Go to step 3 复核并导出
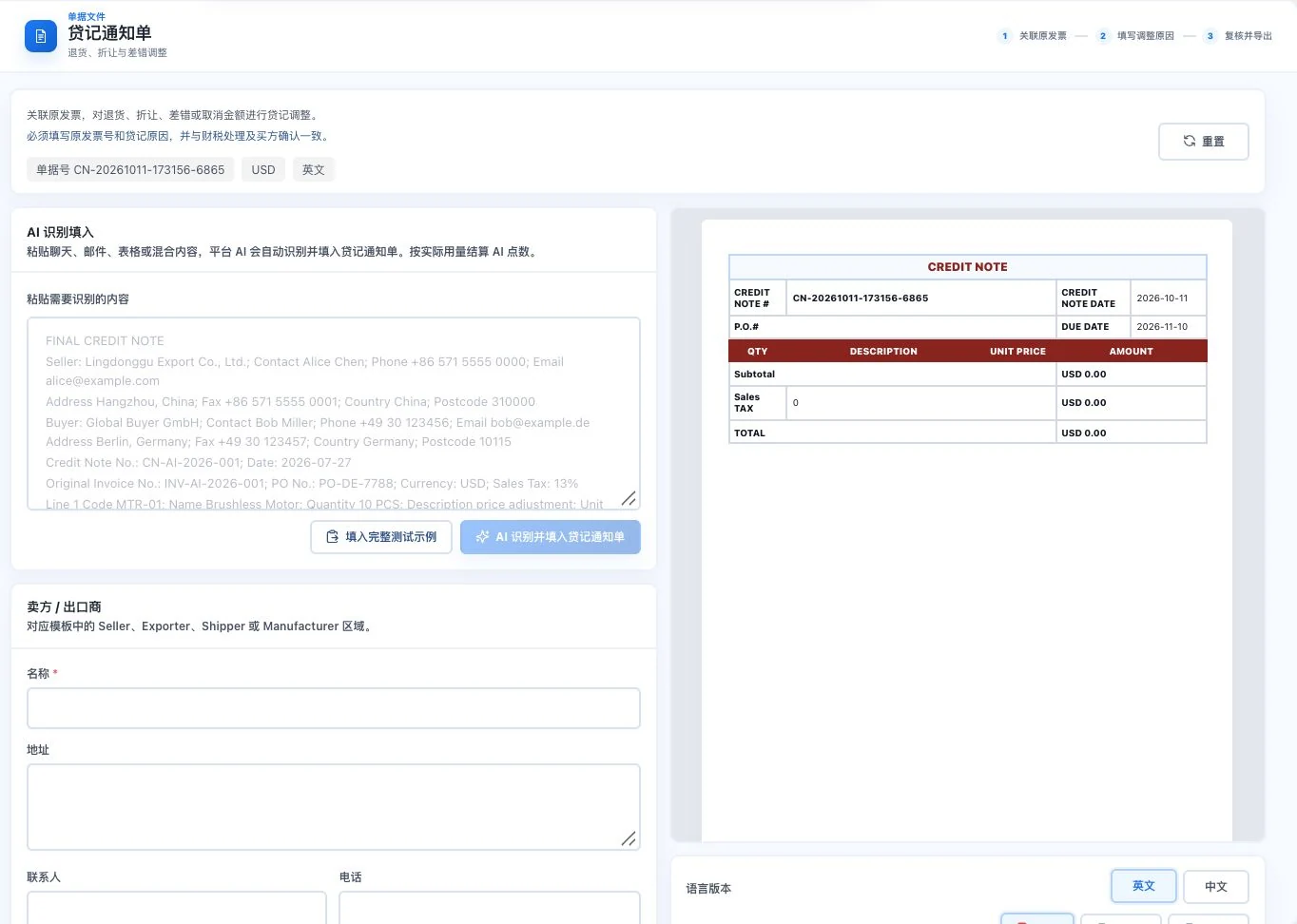The width and height of the screenshot is (1297, 924). [x=1238, y=36]
